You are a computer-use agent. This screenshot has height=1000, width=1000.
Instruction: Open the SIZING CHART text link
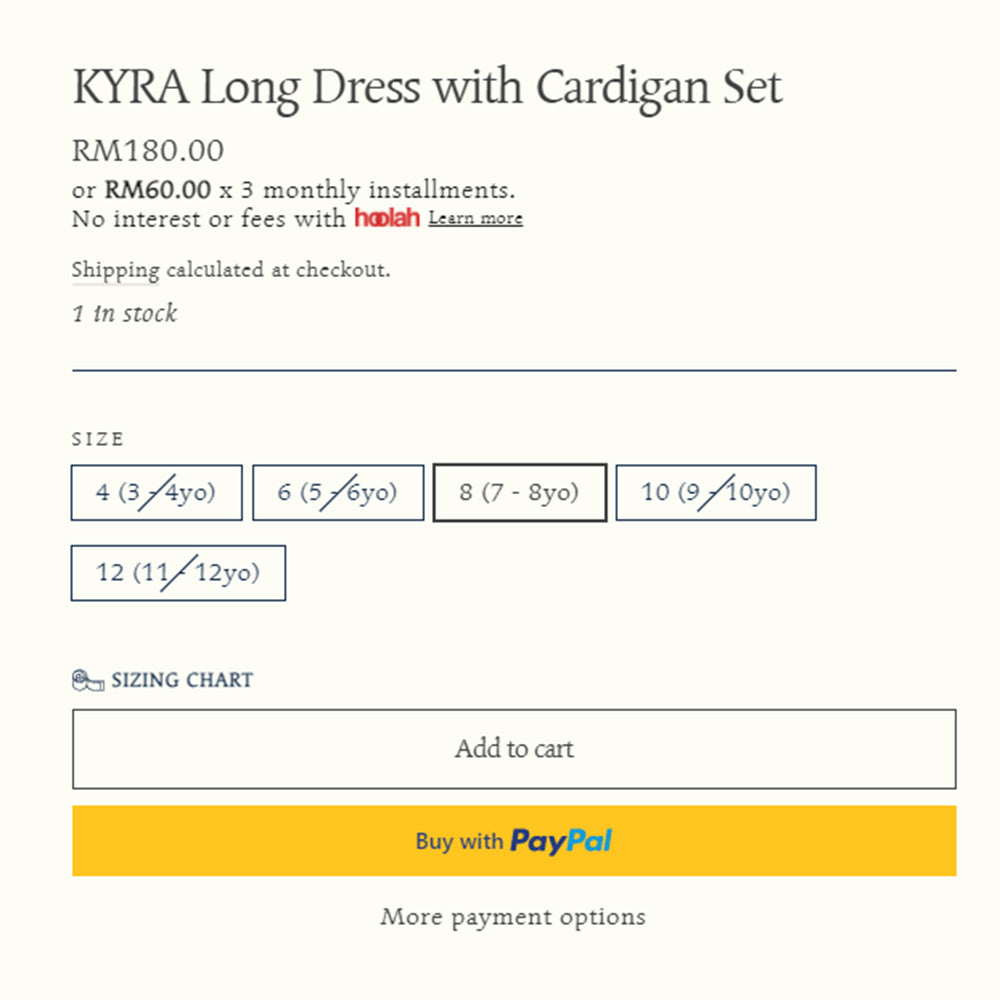pos(182,680)
